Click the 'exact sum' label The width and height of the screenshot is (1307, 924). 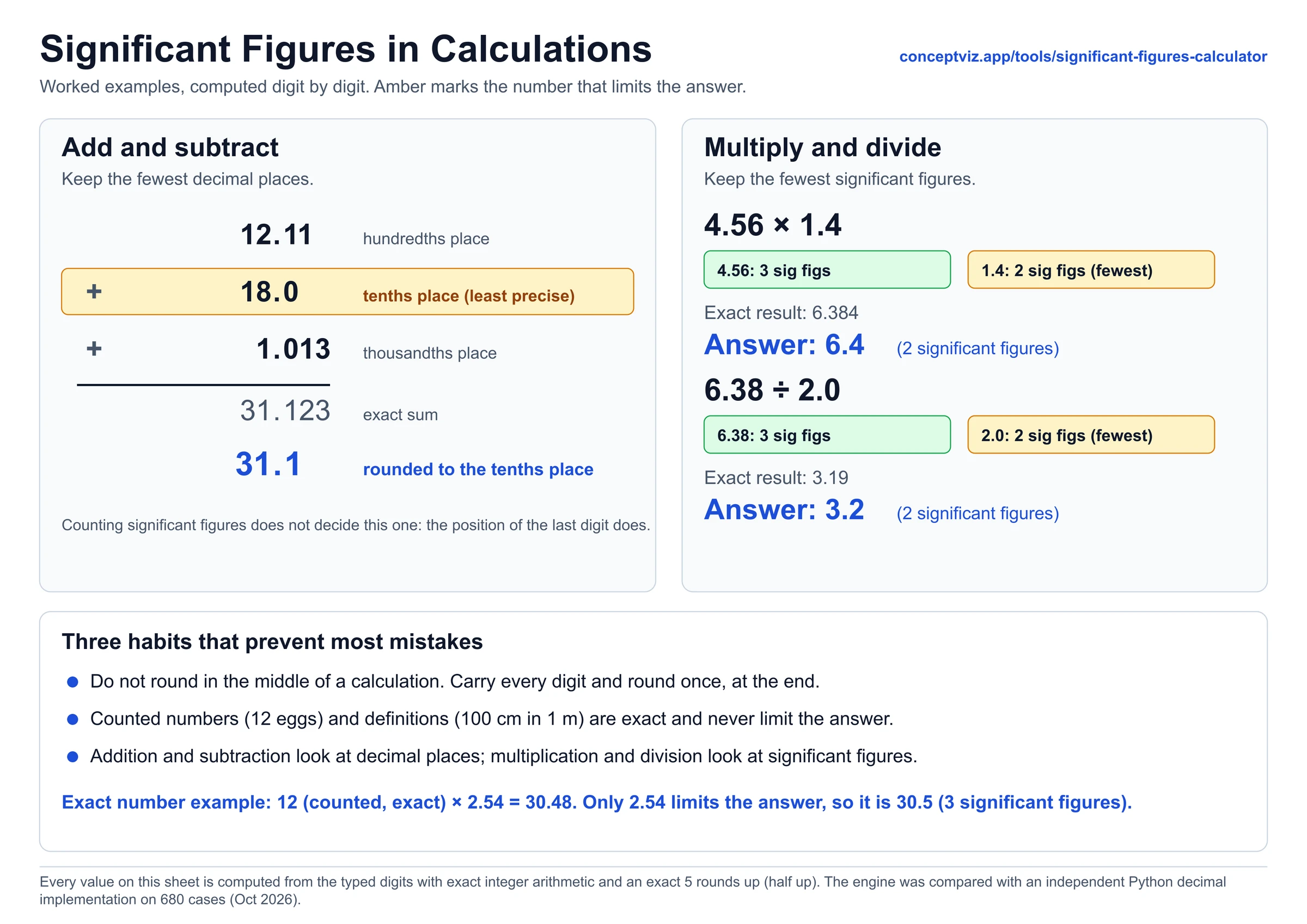pyautogui.click(x=400, y=414)
